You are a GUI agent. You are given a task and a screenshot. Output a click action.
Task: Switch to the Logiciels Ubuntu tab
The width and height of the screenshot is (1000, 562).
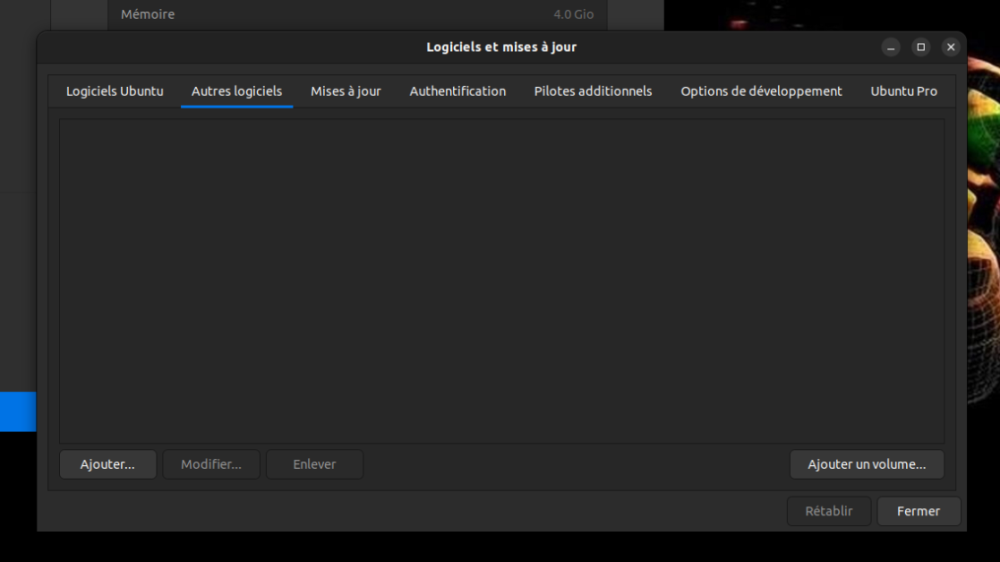coord(115,91)
